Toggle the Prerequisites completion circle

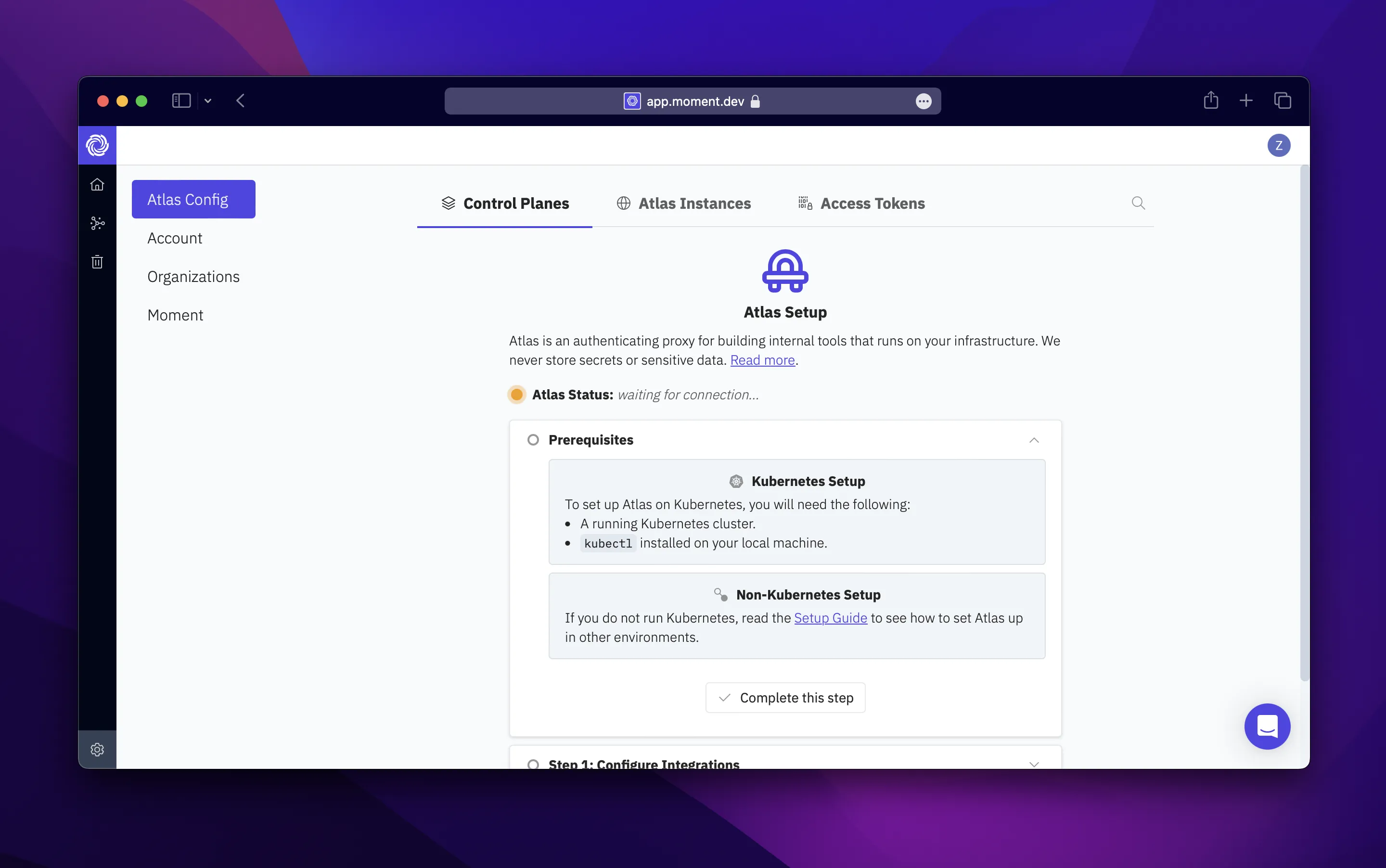tap(533, 440)
